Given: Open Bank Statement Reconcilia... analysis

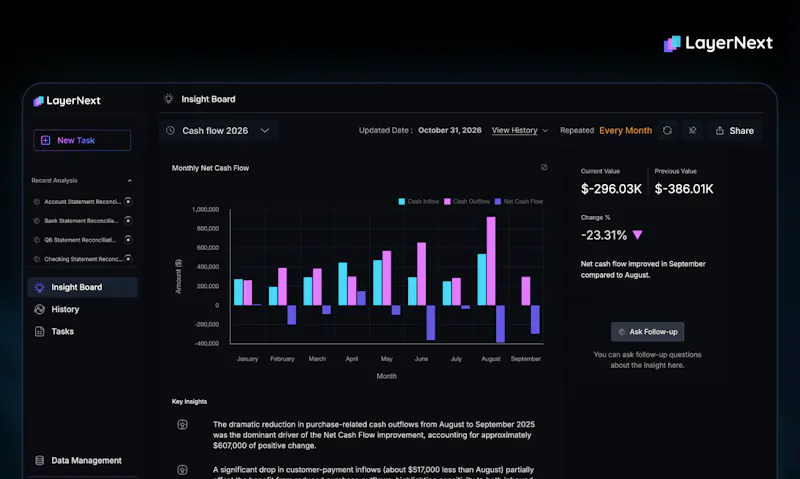Looking at the screenshot, I should [x=82, y=221].
